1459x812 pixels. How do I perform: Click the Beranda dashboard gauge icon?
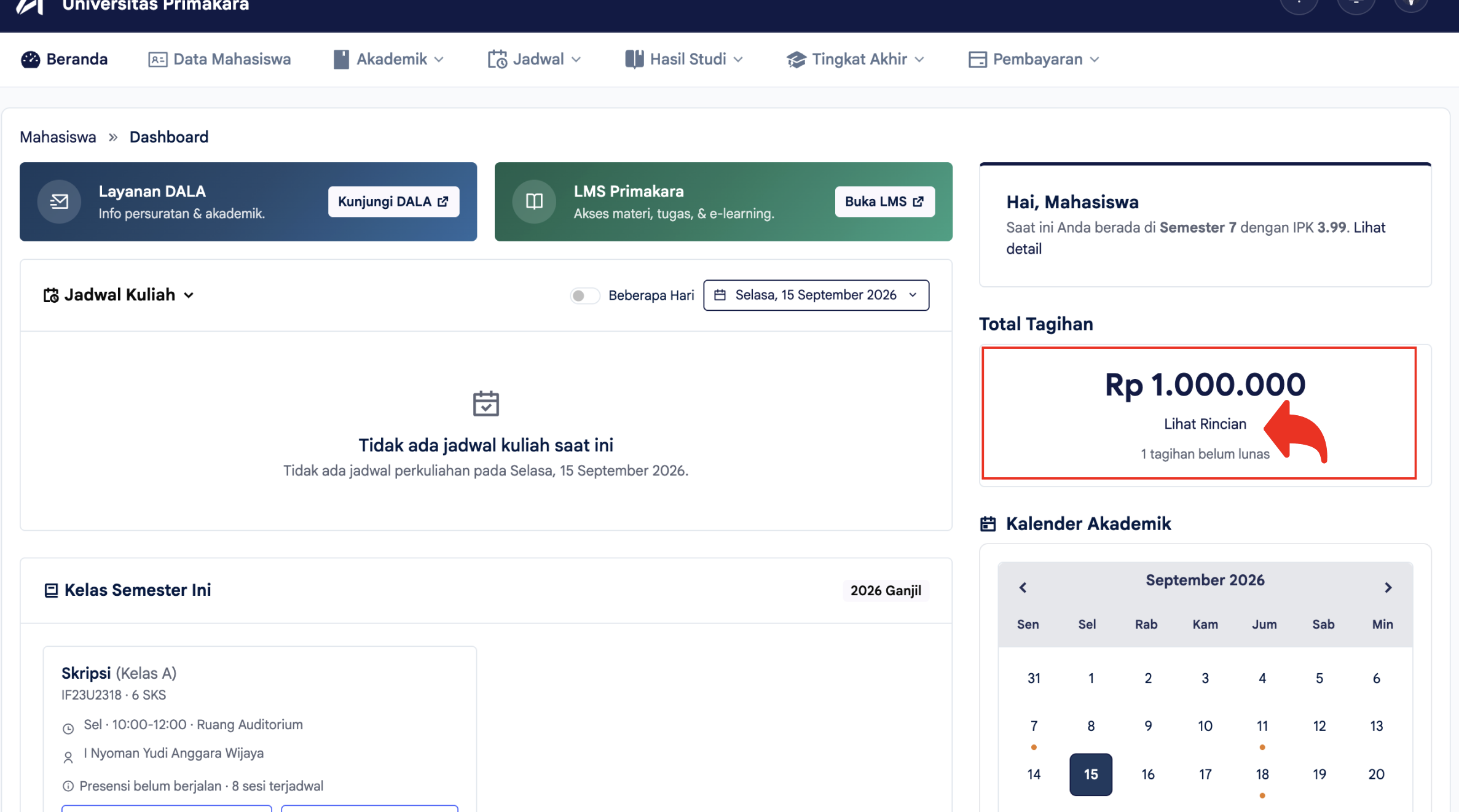point(30,60)
